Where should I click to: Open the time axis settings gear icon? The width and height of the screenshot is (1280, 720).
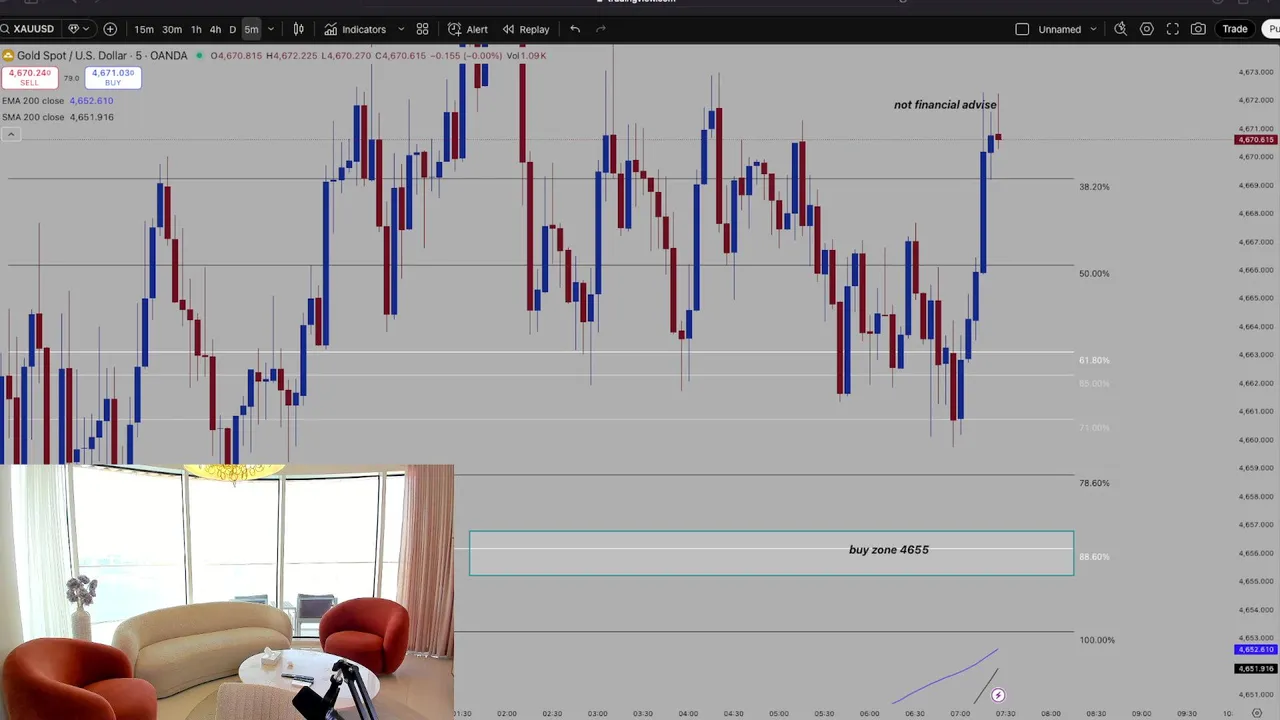coord(1257,713)
